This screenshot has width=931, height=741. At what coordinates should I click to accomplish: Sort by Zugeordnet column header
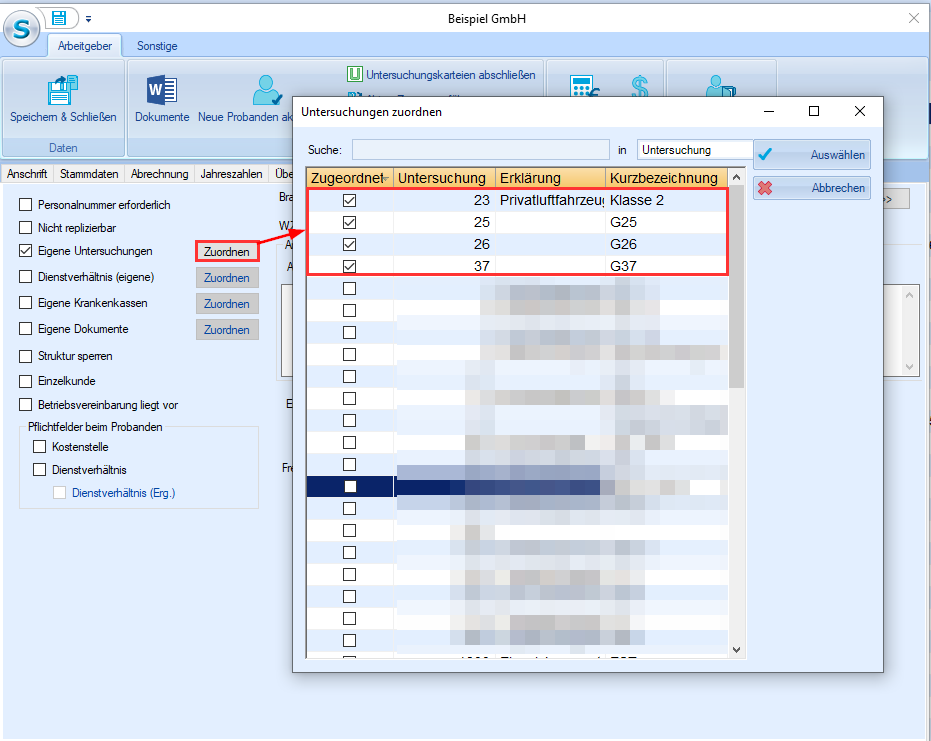tap(350, 178)
